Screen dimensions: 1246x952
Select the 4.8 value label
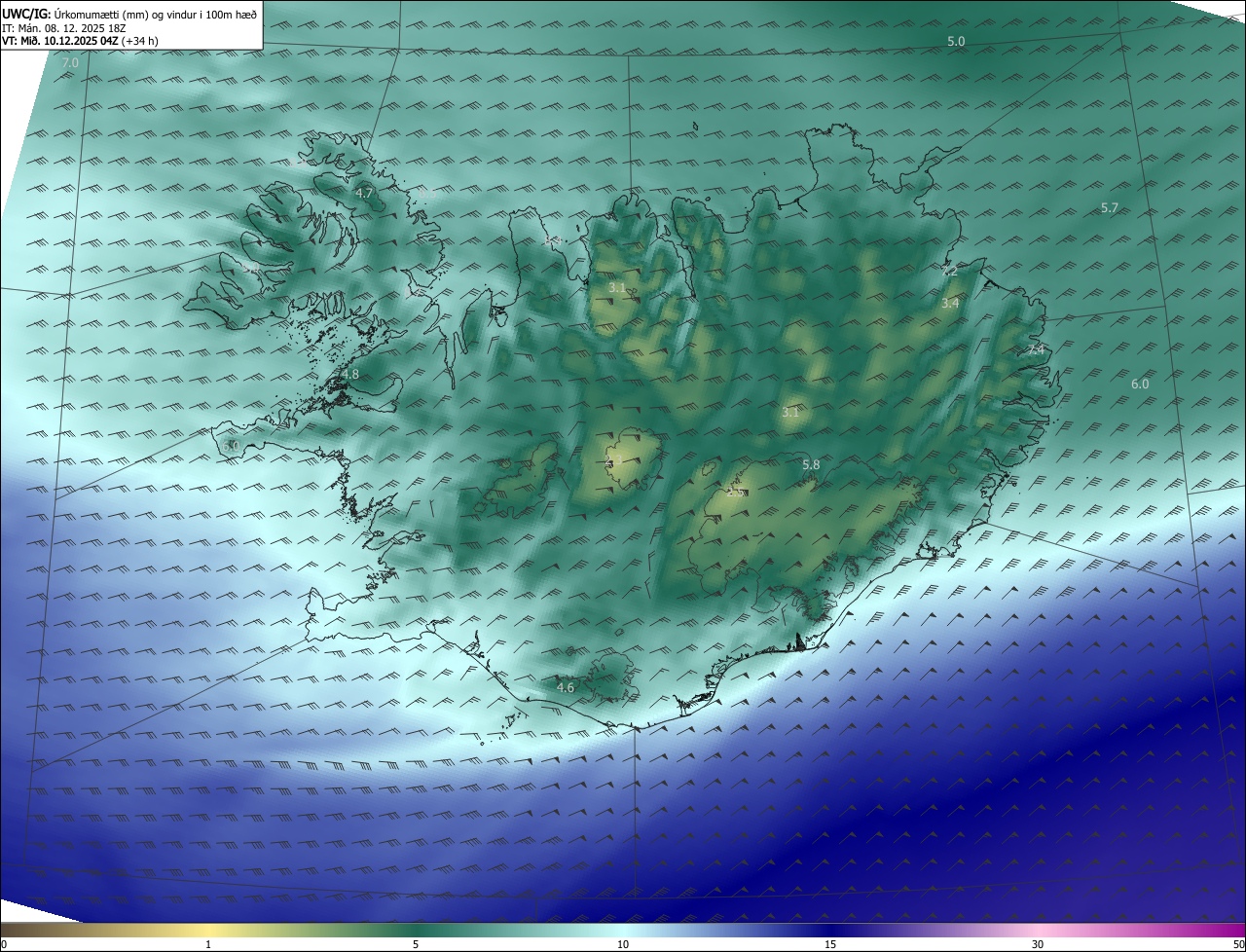click(350, 374)
